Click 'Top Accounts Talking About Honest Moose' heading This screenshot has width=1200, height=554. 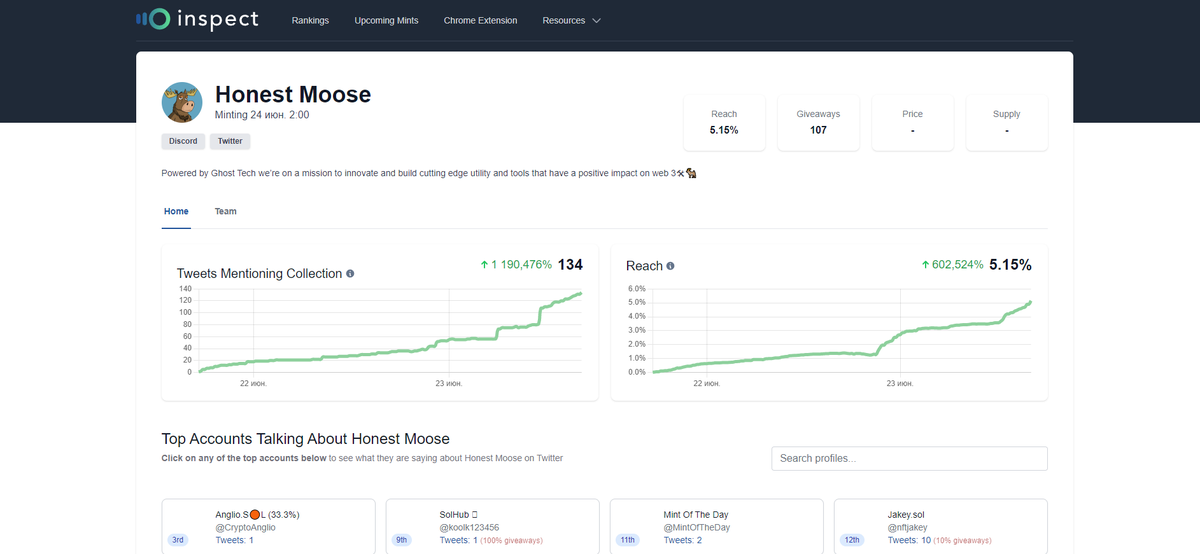click(306, 439)
